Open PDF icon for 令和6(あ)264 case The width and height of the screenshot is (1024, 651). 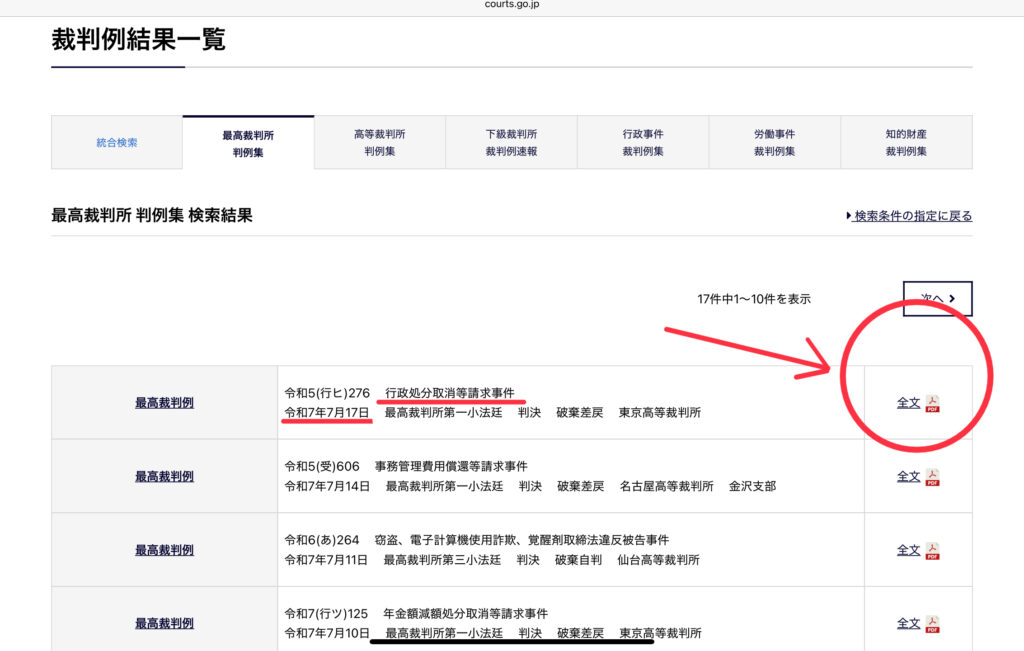pyautogui.click(x=933, y=551)
